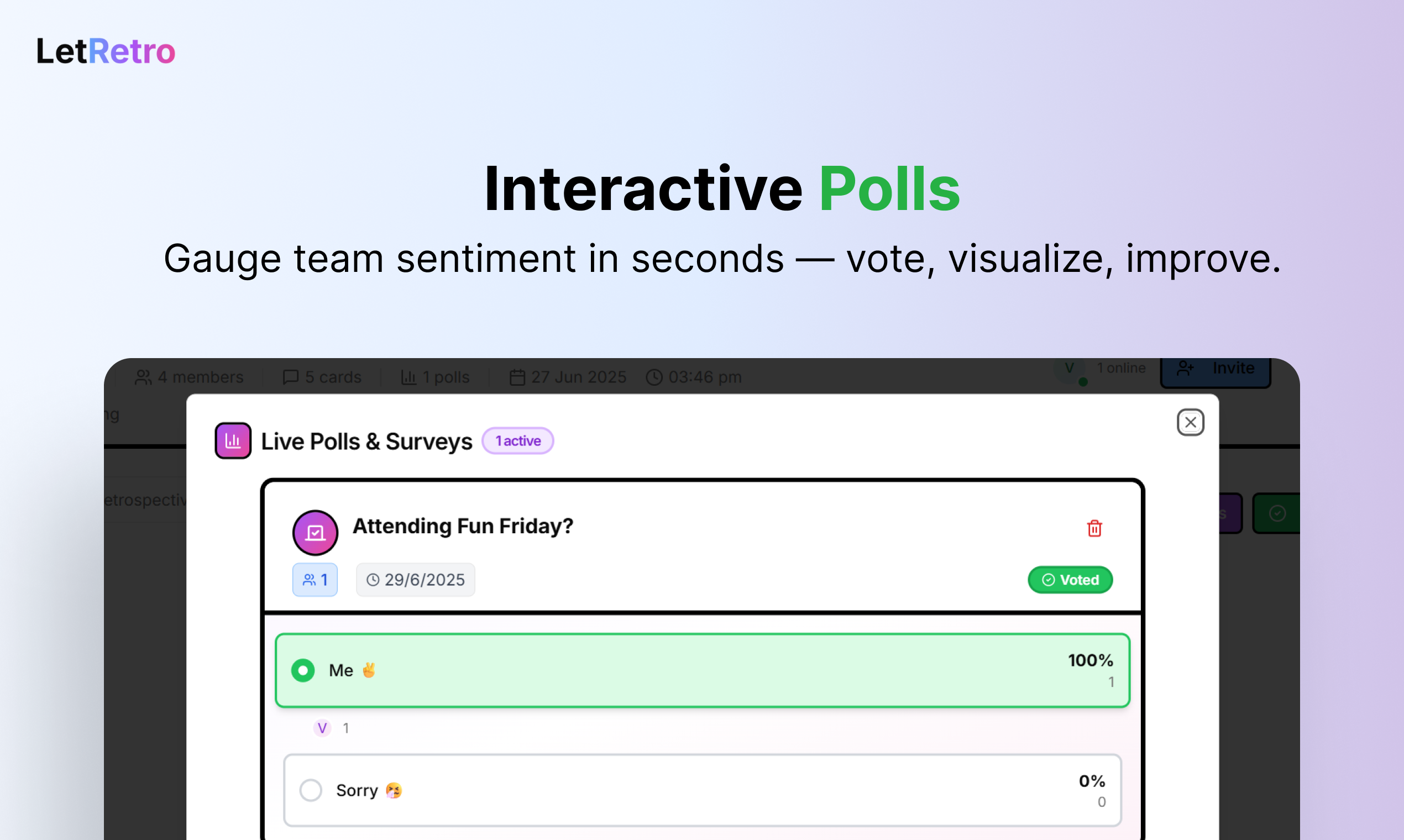Click the Live Polls chart icon
The image size is (1404, 840).
233,440
